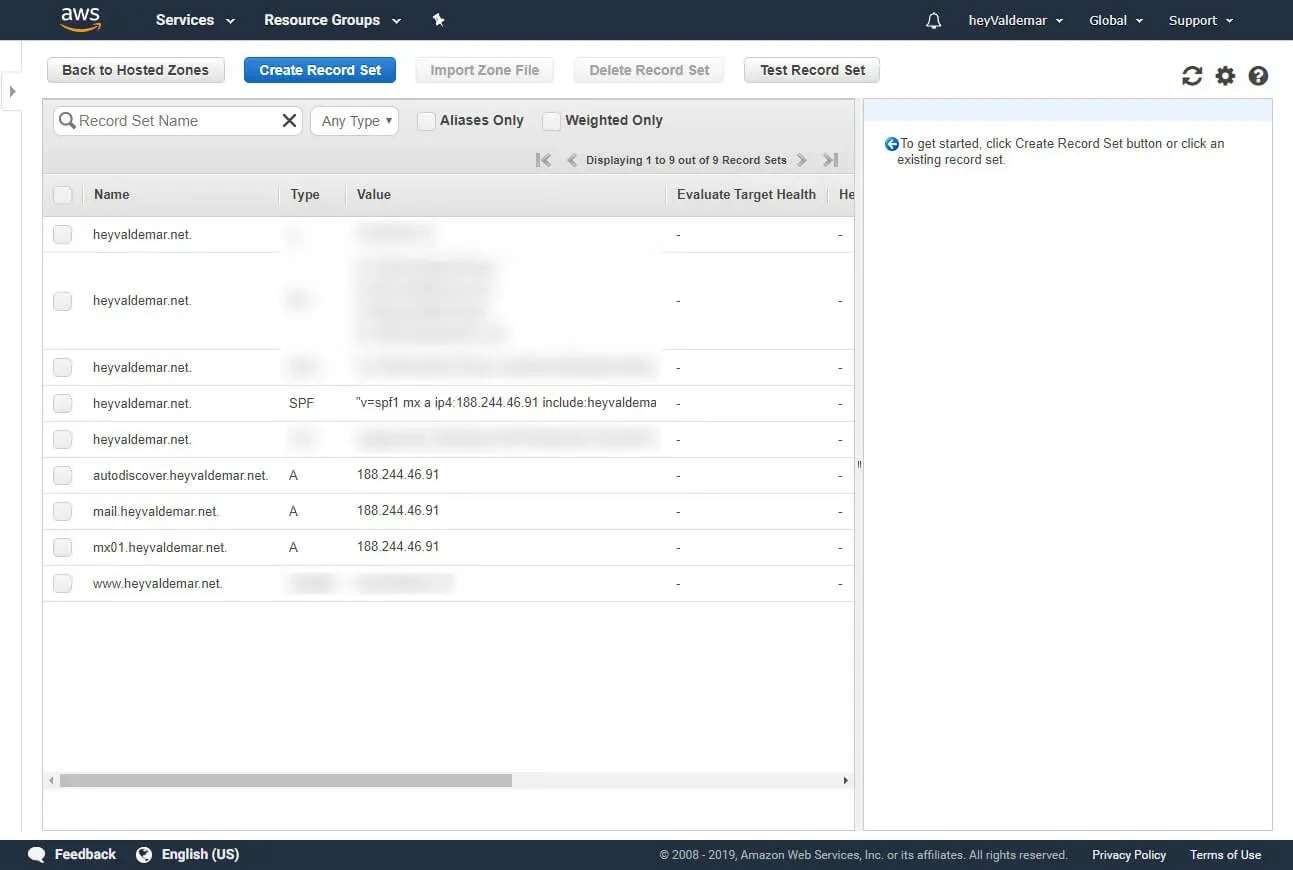Open settings gear icon
The height and width of the screenshot is (870, 1293).
click(x=1225, y=76)
